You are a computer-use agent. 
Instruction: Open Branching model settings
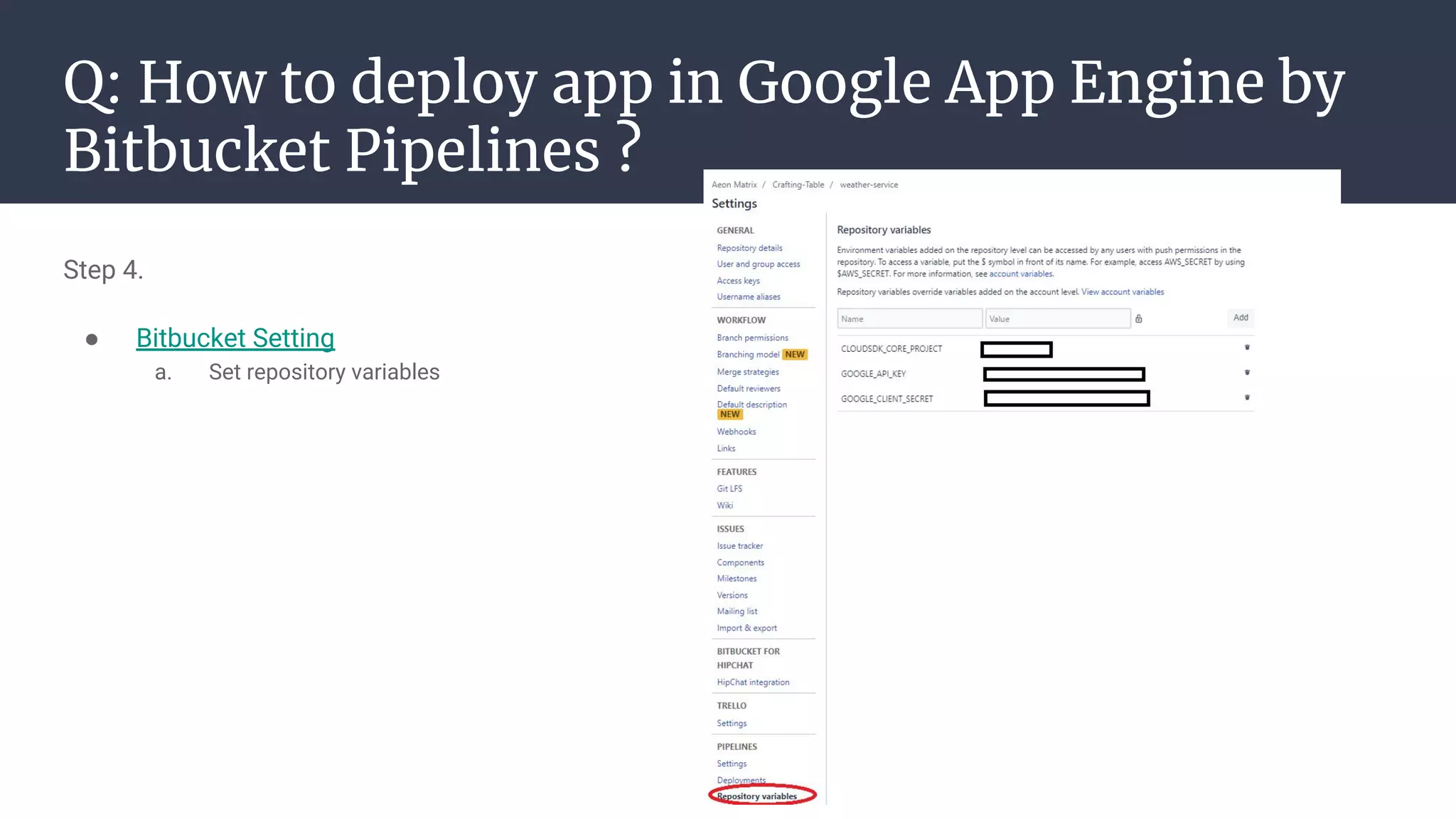click(x=748, y=355)
